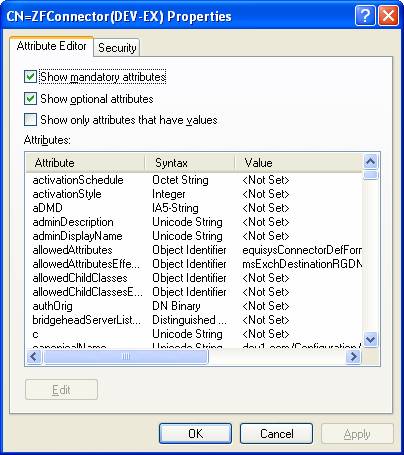The height and width of the screenshot is (455, 404).
Task: Enable Show only attributes that have values
Action: pos(30,120)
